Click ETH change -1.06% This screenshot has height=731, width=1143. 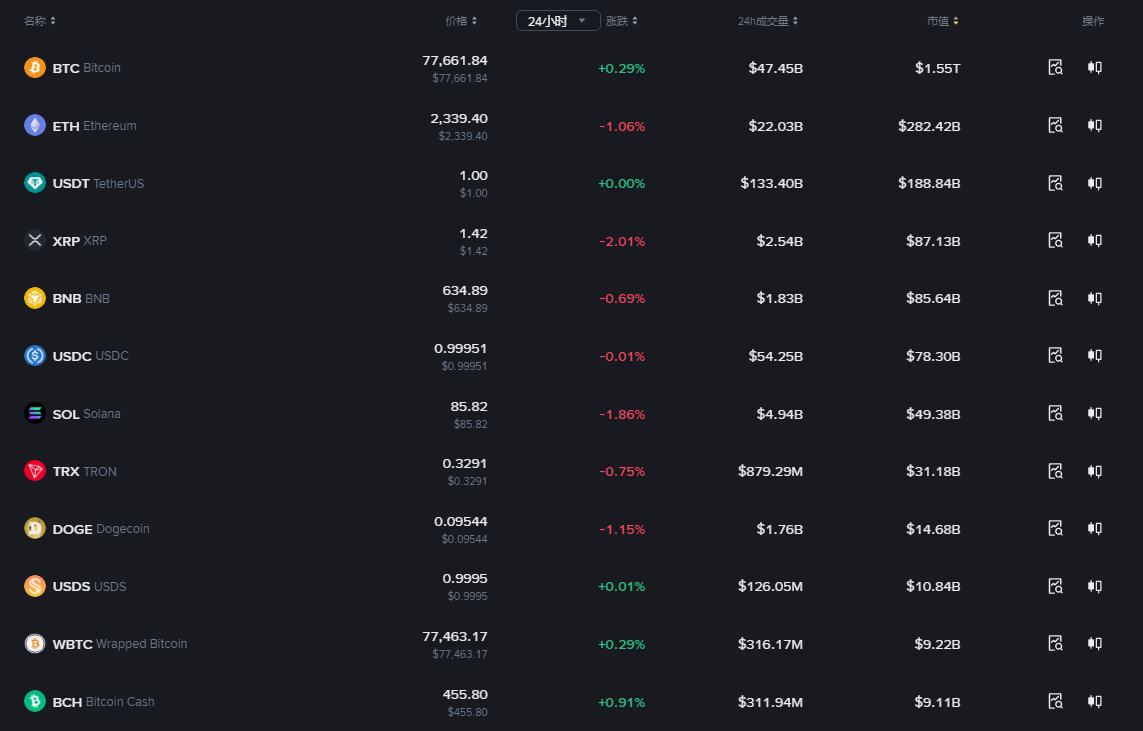[622, 126]
